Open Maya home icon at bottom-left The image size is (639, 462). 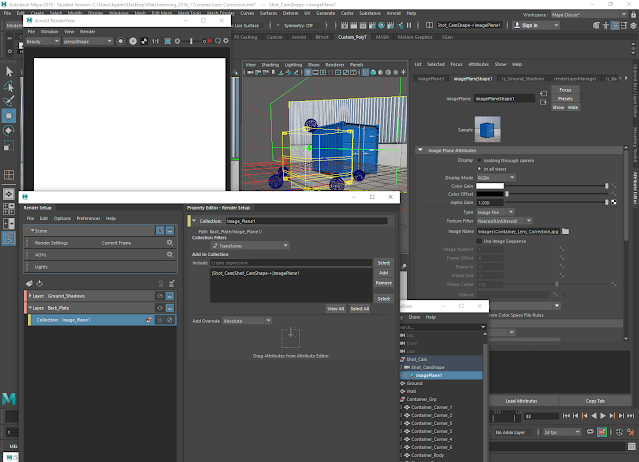[x=9, y=398]
